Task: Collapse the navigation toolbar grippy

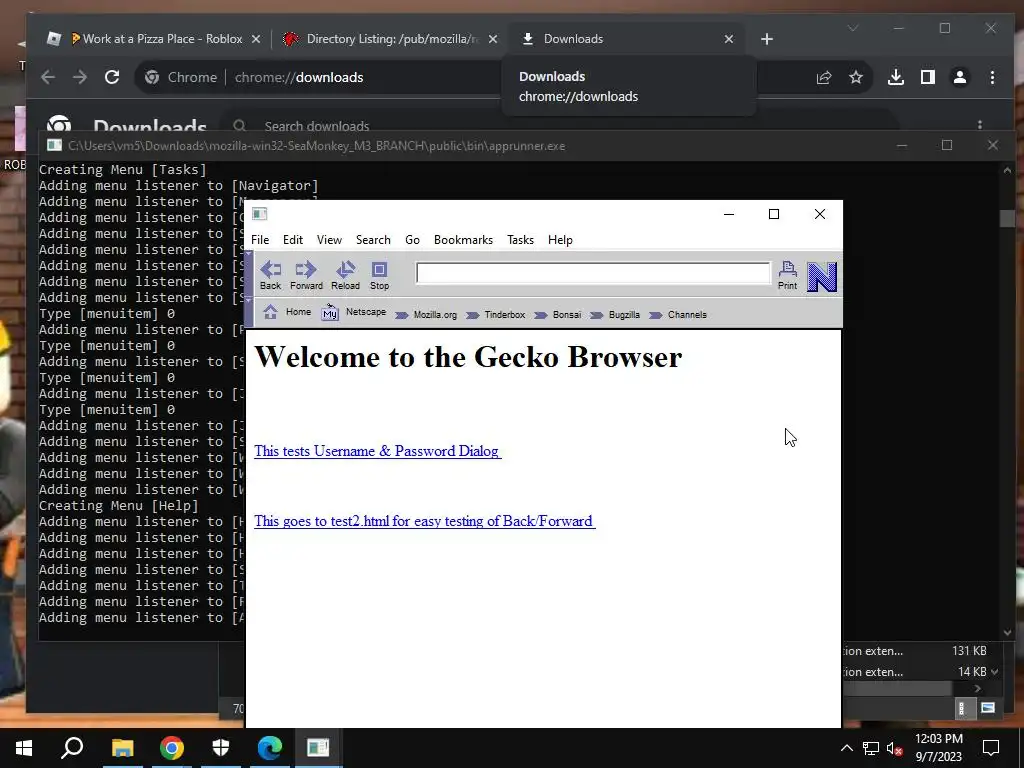Action: pyautogui.click(x=248, y=276)
